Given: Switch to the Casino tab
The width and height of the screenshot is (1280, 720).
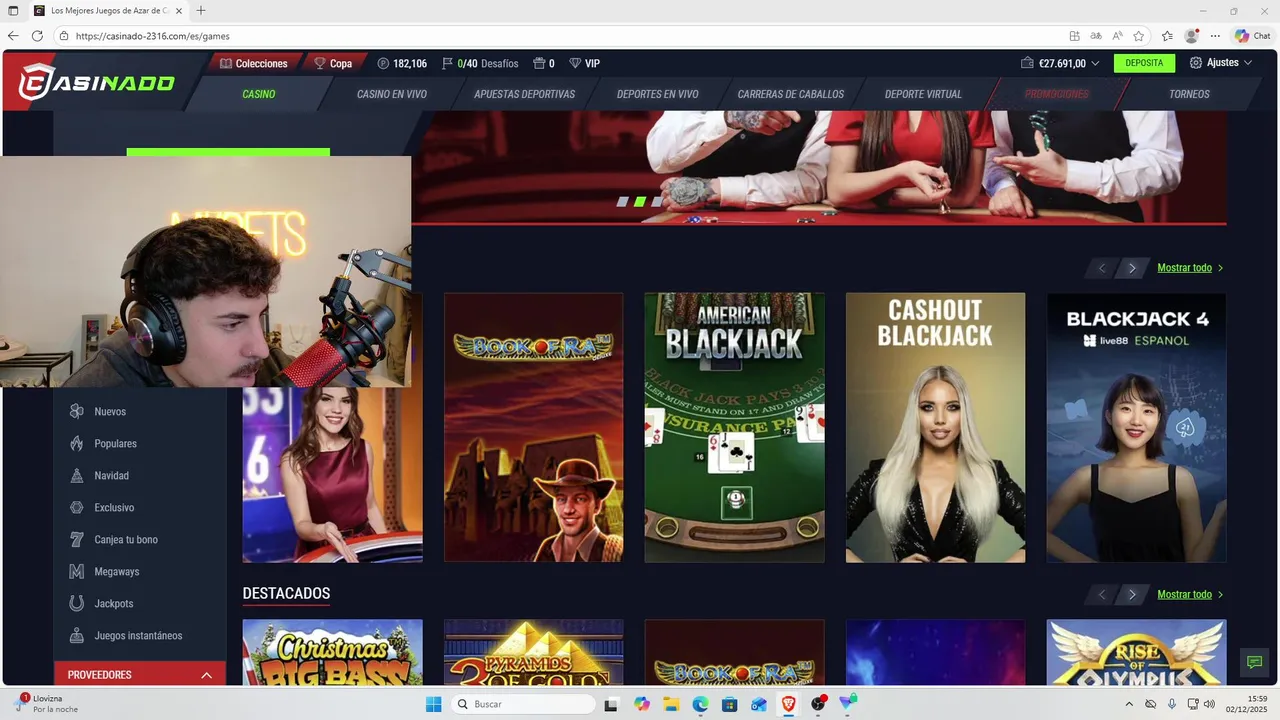Looking at the screenshot, I should pos(258,94).
